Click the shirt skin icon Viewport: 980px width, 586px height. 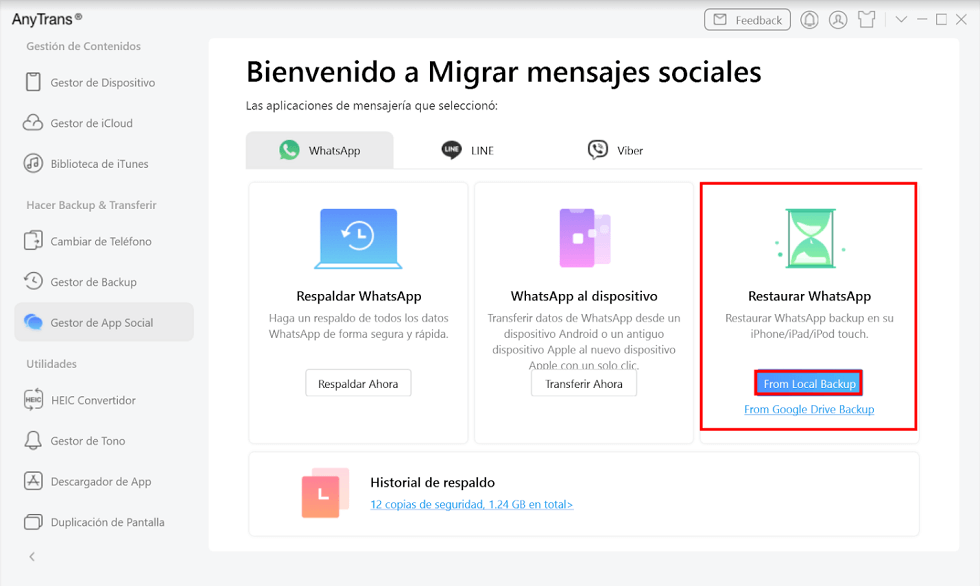867,20
